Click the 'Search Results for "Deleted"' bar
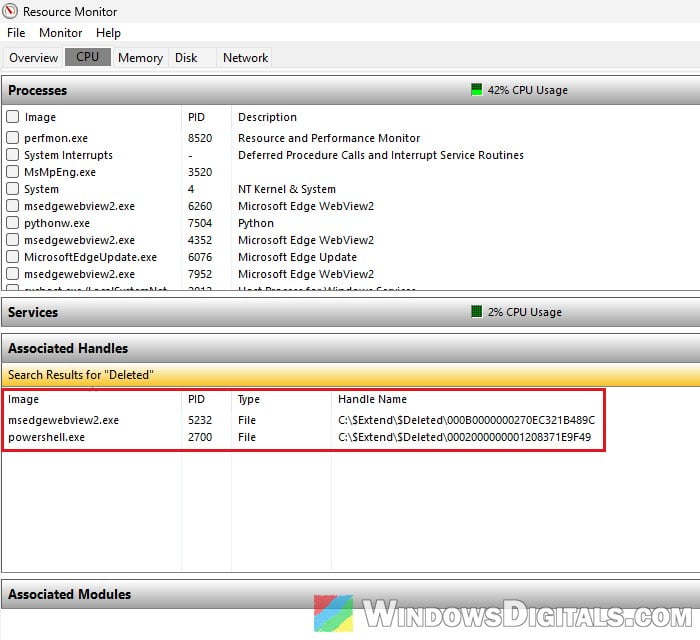Viewport: 700px width, 640px height. [350, 375]
